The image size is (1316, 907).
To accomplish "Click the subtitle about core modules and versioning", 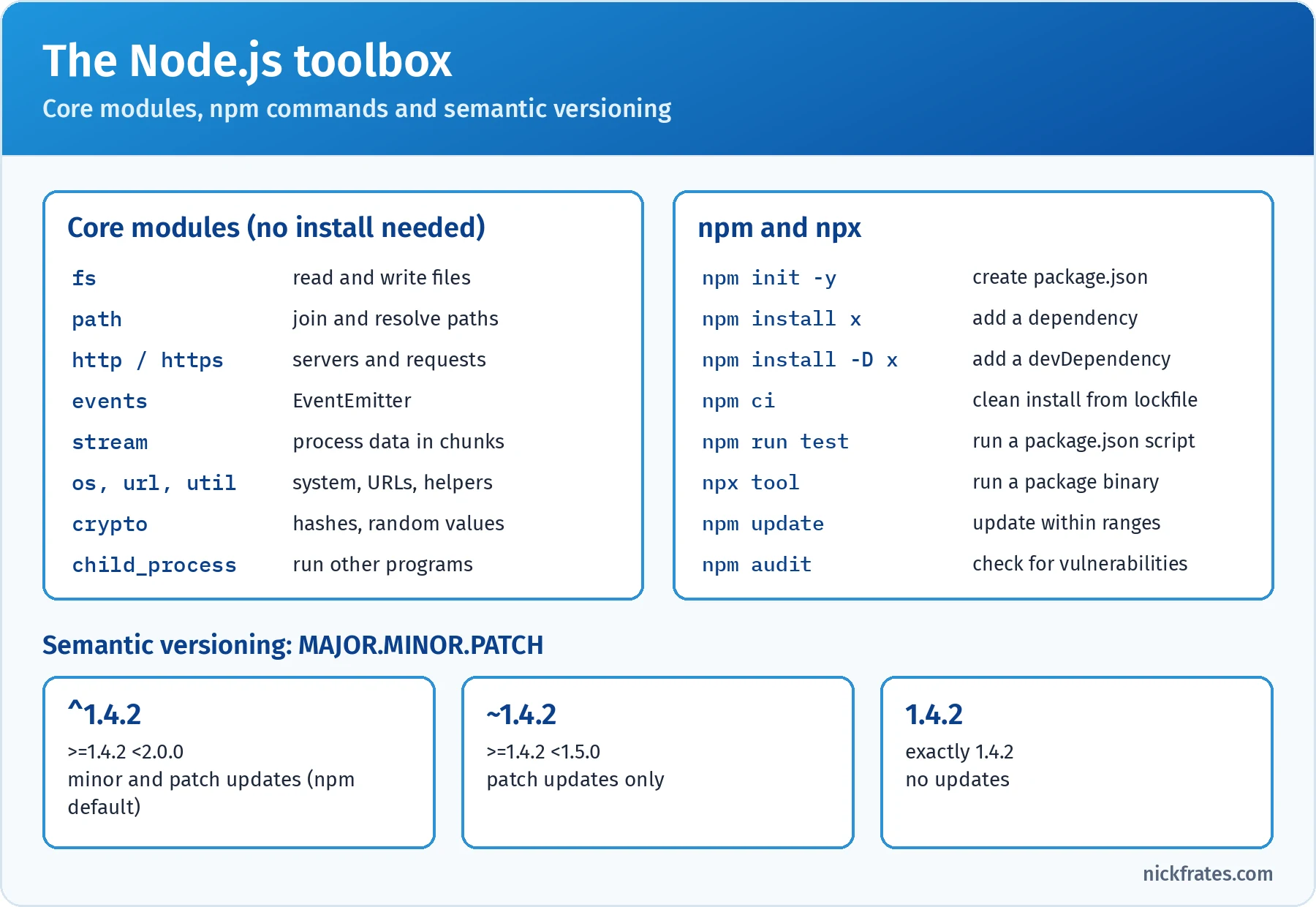I will coord(357,109).
